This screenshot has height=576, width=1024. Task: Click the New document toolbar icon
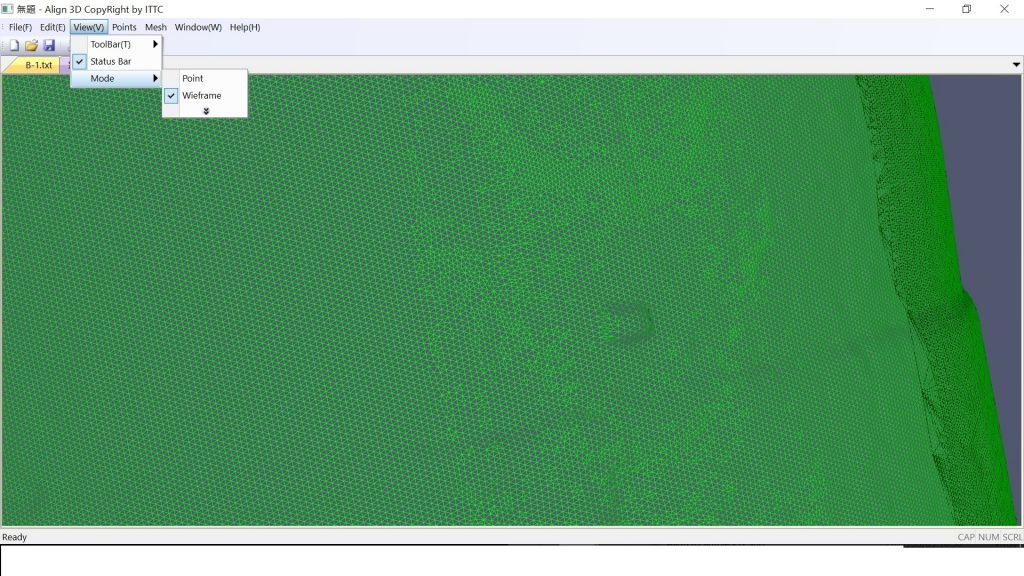point(14,45)
